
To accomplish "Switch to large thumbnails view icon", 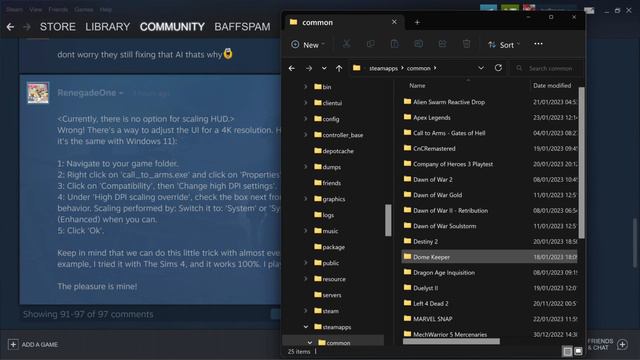I will 578,351.
